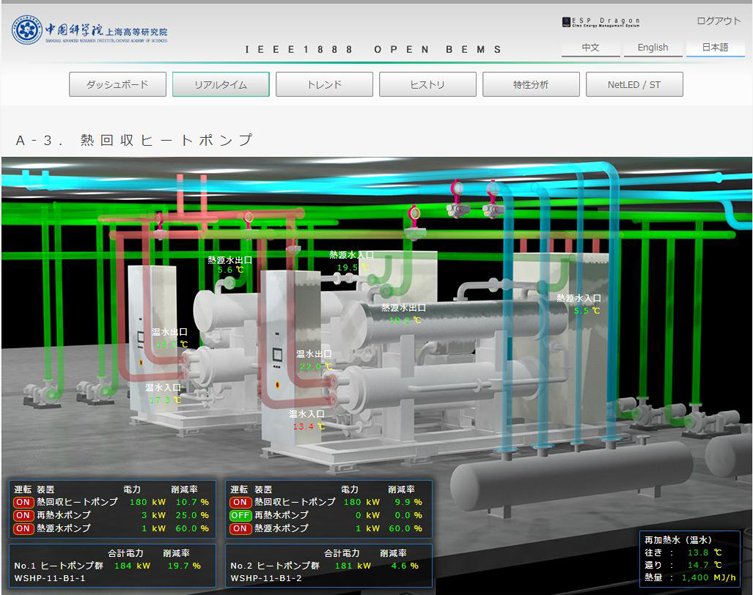753x595 pixels.
Task: Open the NetLED / ST tab
Action: 634,85
